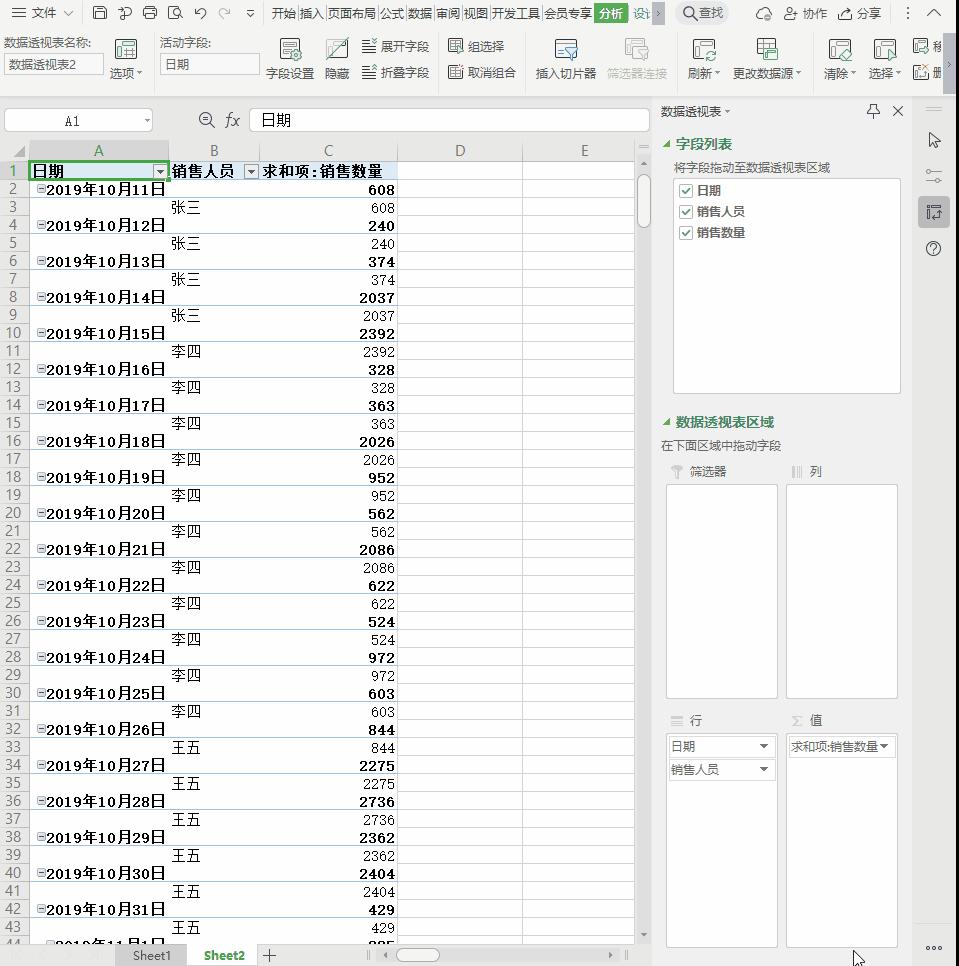Image resolution: width=959 pixels, height=966 pixels.
Task: Open the Name Box dropdown arrow
Action: click(x=147, y=121)
